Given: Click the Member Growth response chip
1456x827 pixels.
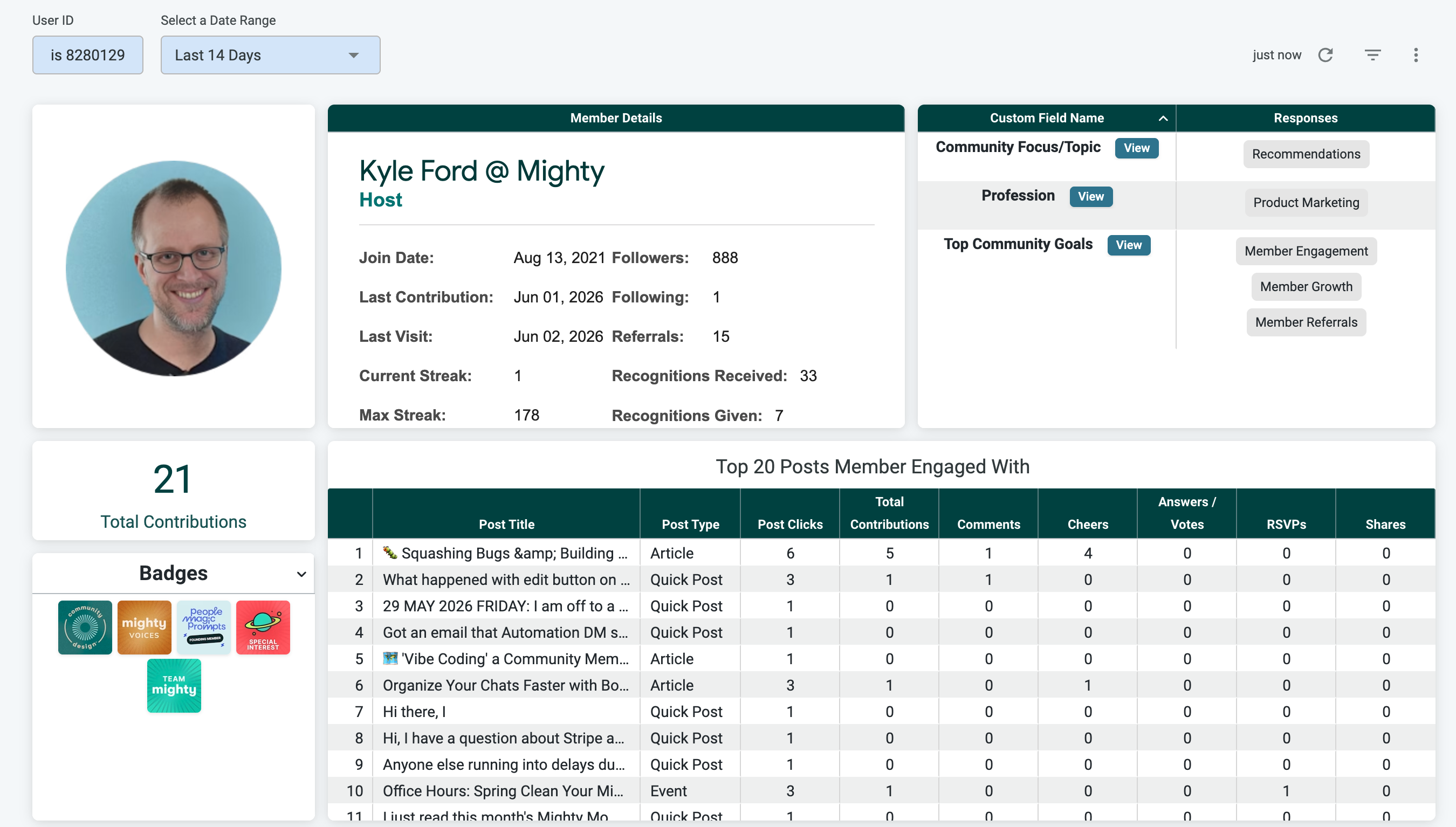Looking at the screenshot, I should (1306, 287).
